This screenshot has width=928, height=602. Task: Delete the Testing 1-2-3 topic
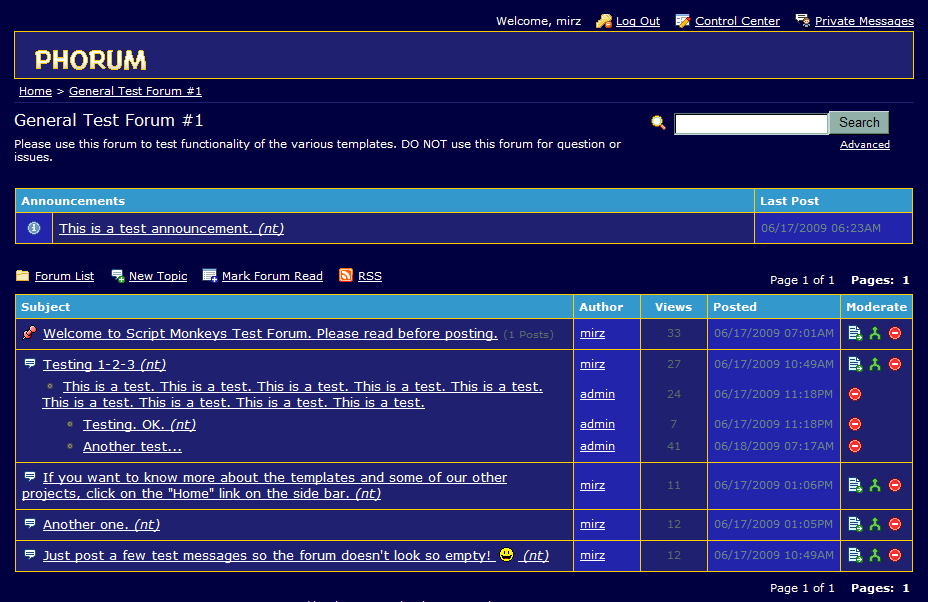pyautogui.click(x=895, y=364)
